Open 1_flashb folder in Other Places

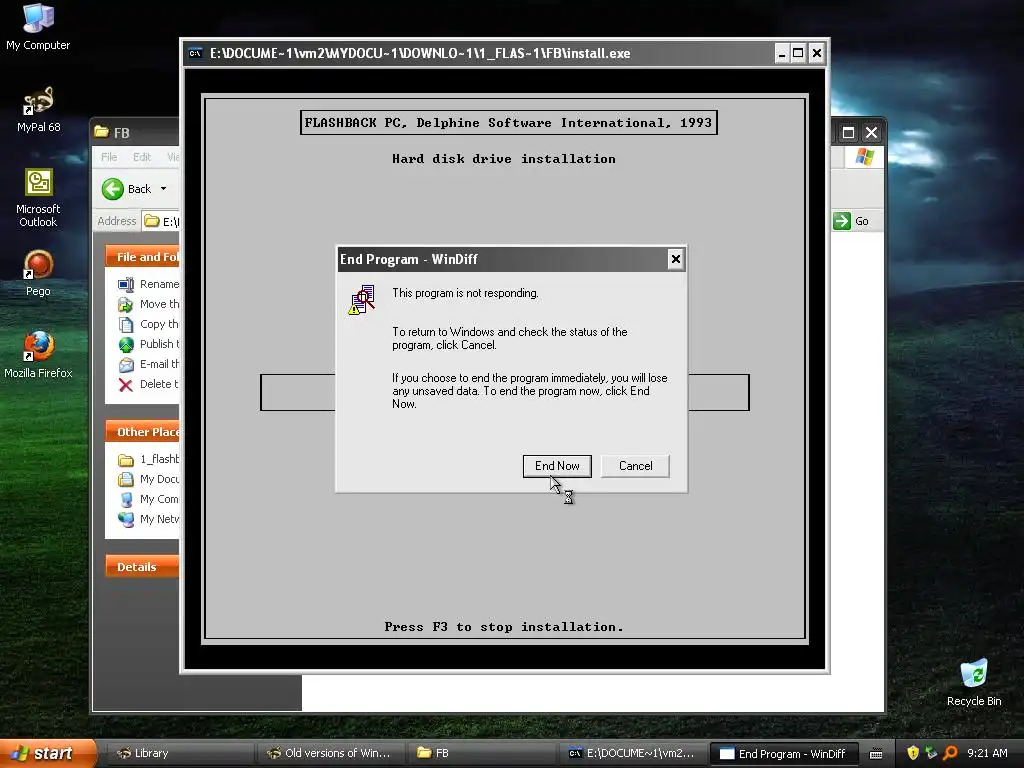pyautogui.click(x=149, y=459)
